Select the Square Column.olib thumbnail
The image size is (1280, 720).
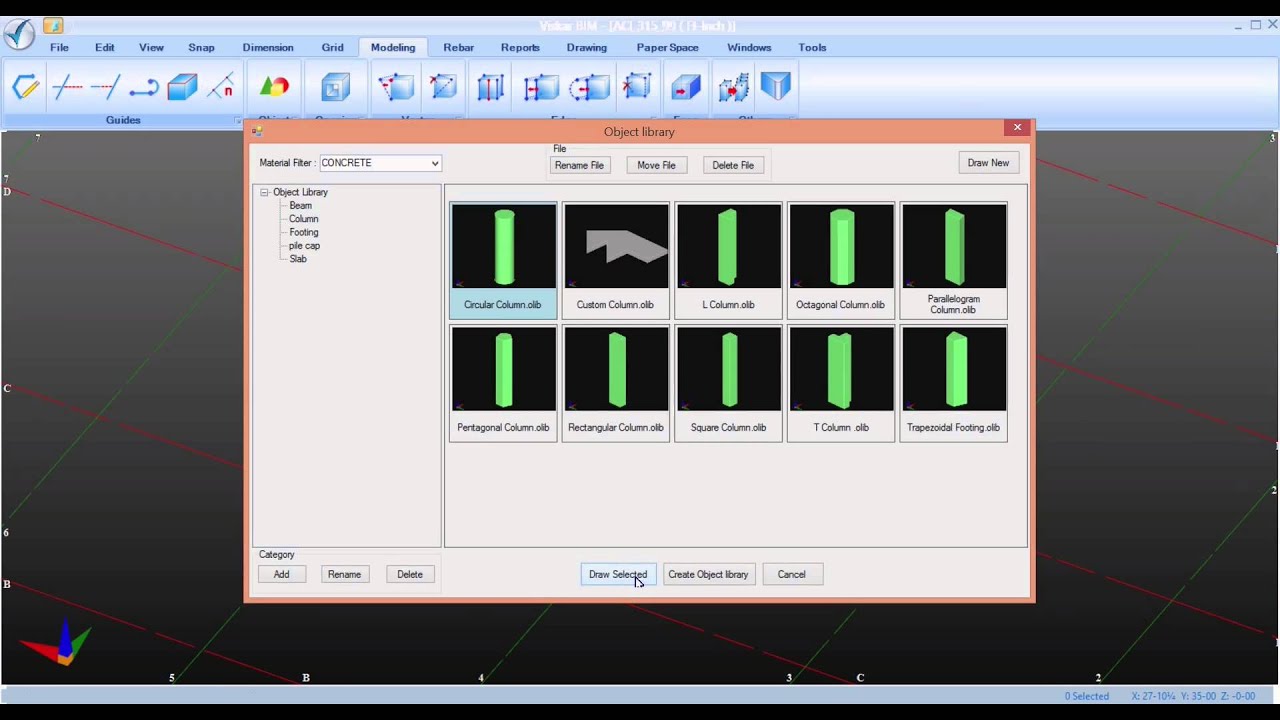coord(728,383)
